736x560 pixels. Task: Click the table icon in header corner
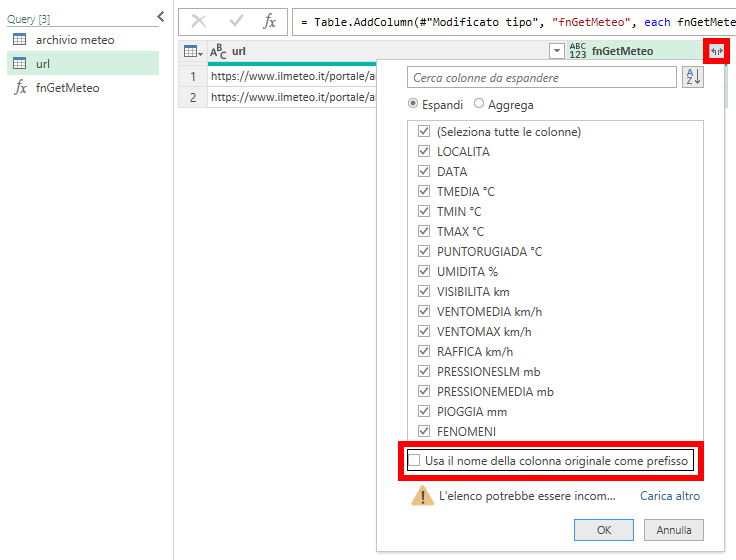coord(193,51)
